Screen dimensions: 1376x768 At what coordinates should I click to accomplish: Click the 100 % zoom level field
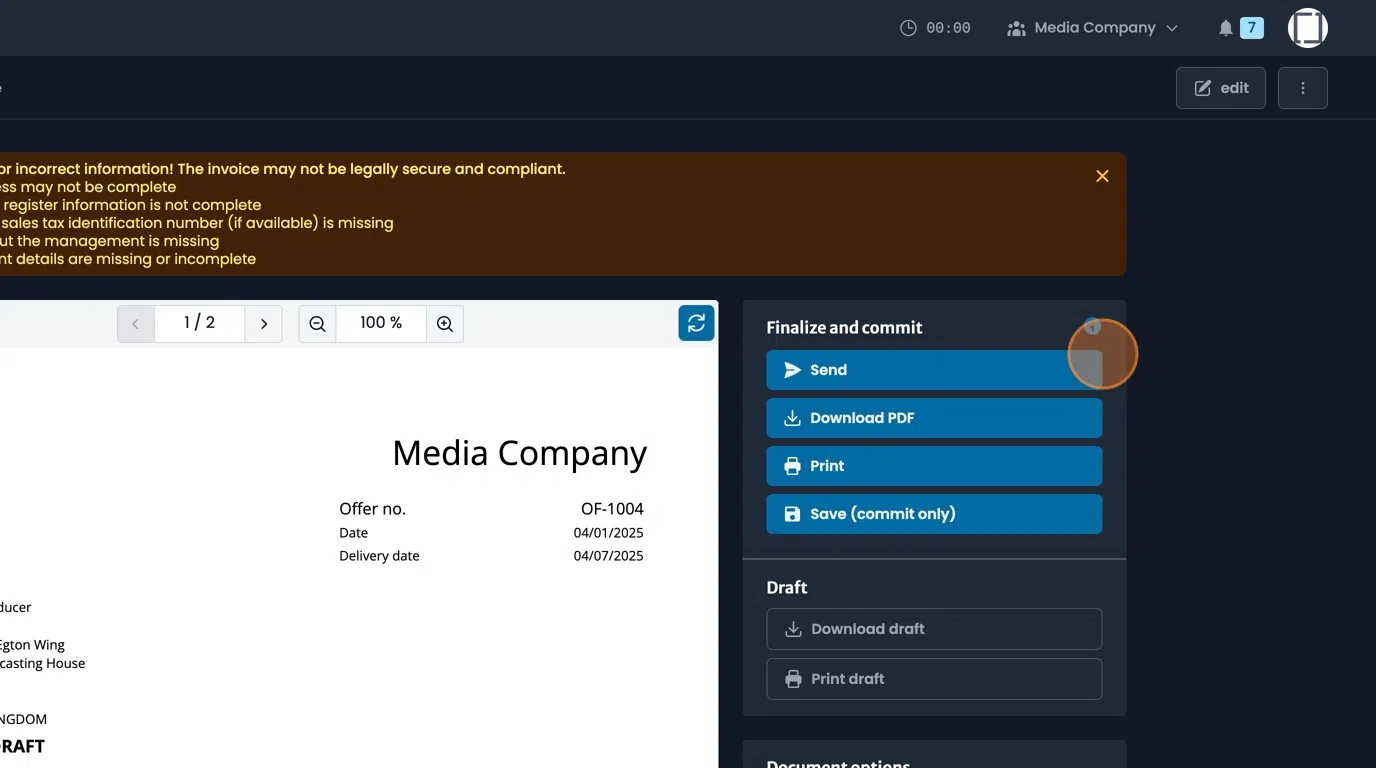(x=381, y=323)
